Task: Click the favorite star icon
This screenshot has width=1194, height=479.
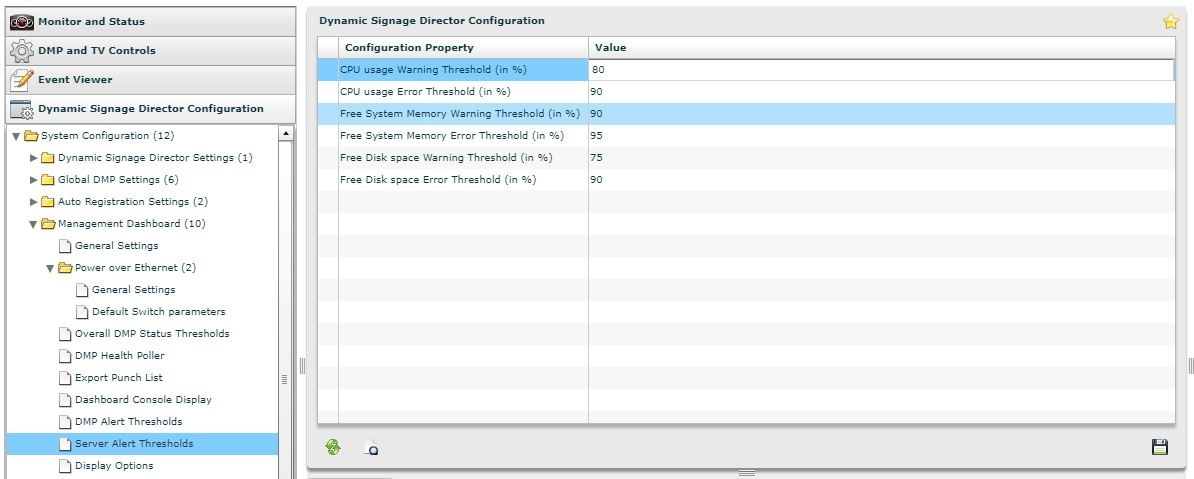Action: 1170,22
